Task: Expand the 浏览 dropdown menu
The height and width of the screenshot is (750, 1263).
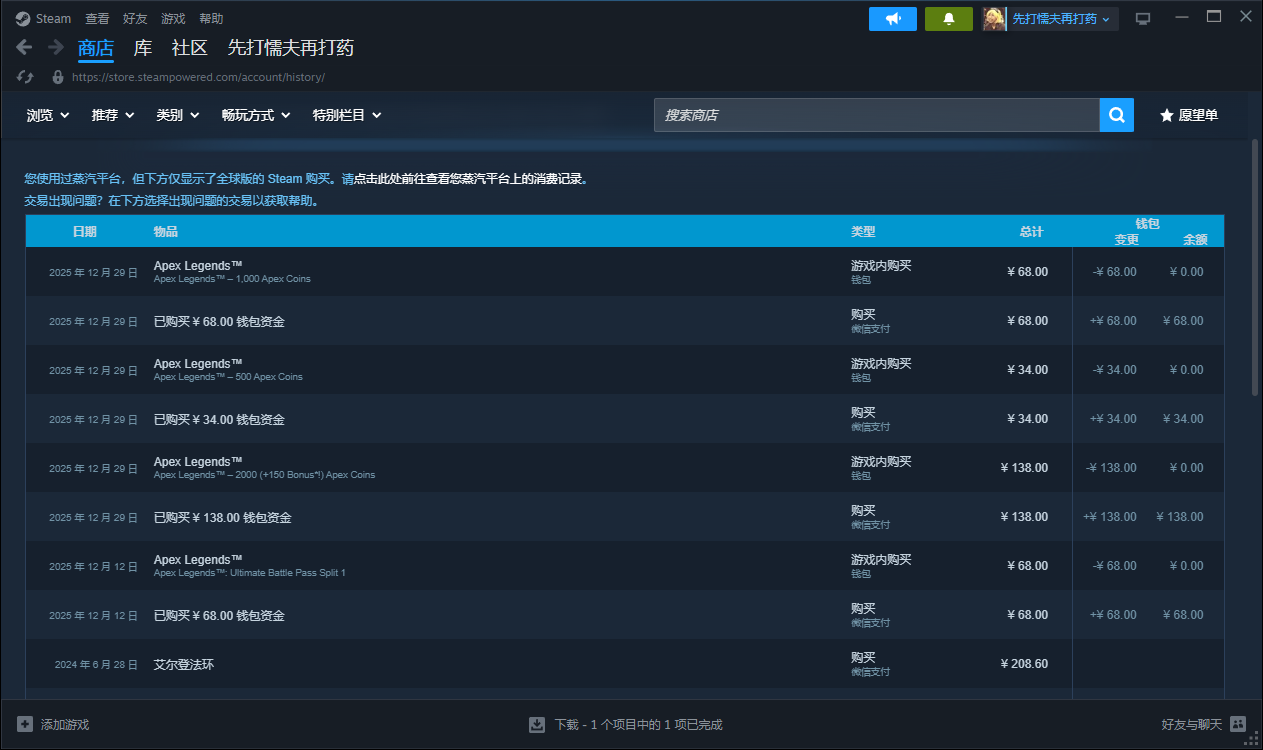Action: coord(48,115)
